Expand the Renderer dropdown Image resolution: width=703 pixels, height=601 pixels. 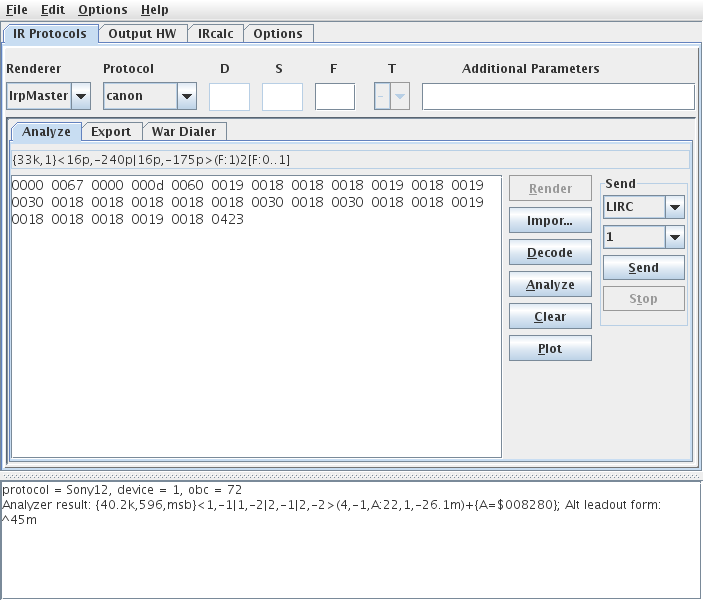pyautogui.click(x=81, y=97)
